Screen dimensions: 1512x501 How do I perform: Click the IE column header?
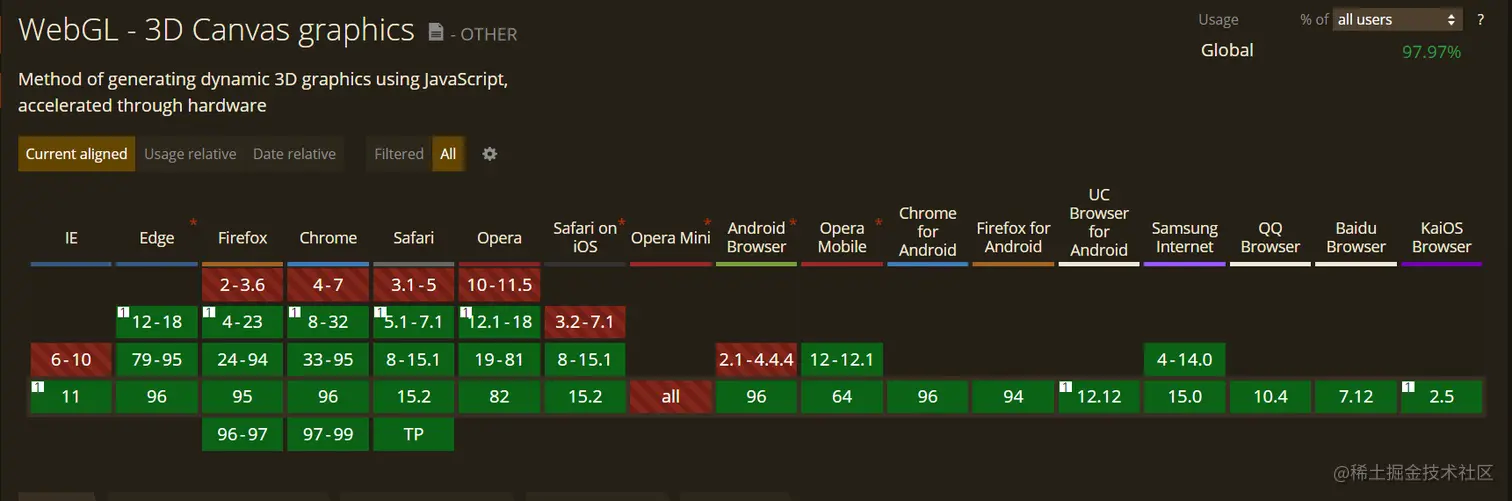(71, 238)
